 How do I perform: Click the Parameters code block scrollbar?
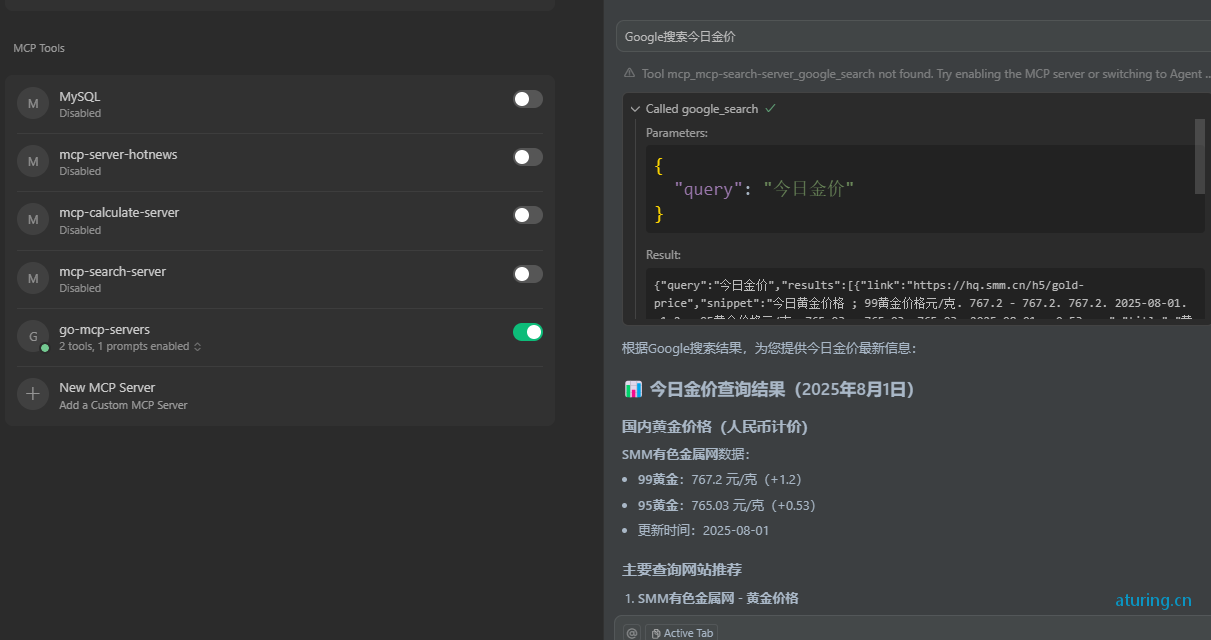tap(1200, 156)
